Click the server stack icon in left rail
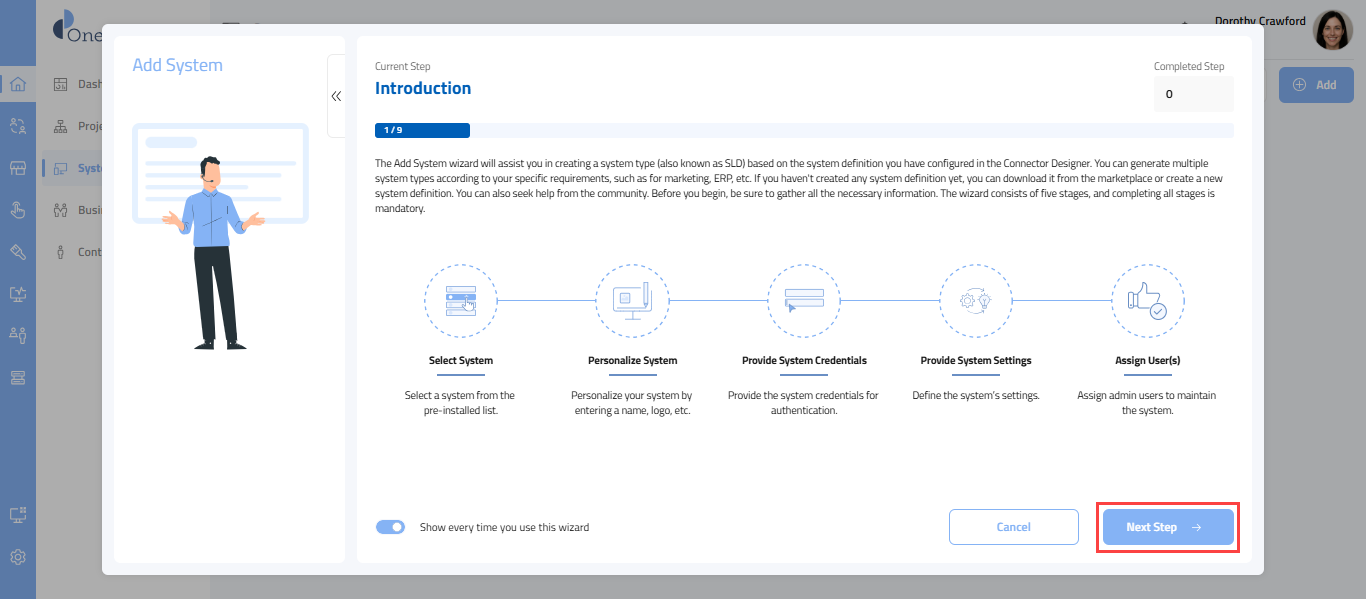Screen dimensions: 1366x599 tap(18, 377)
